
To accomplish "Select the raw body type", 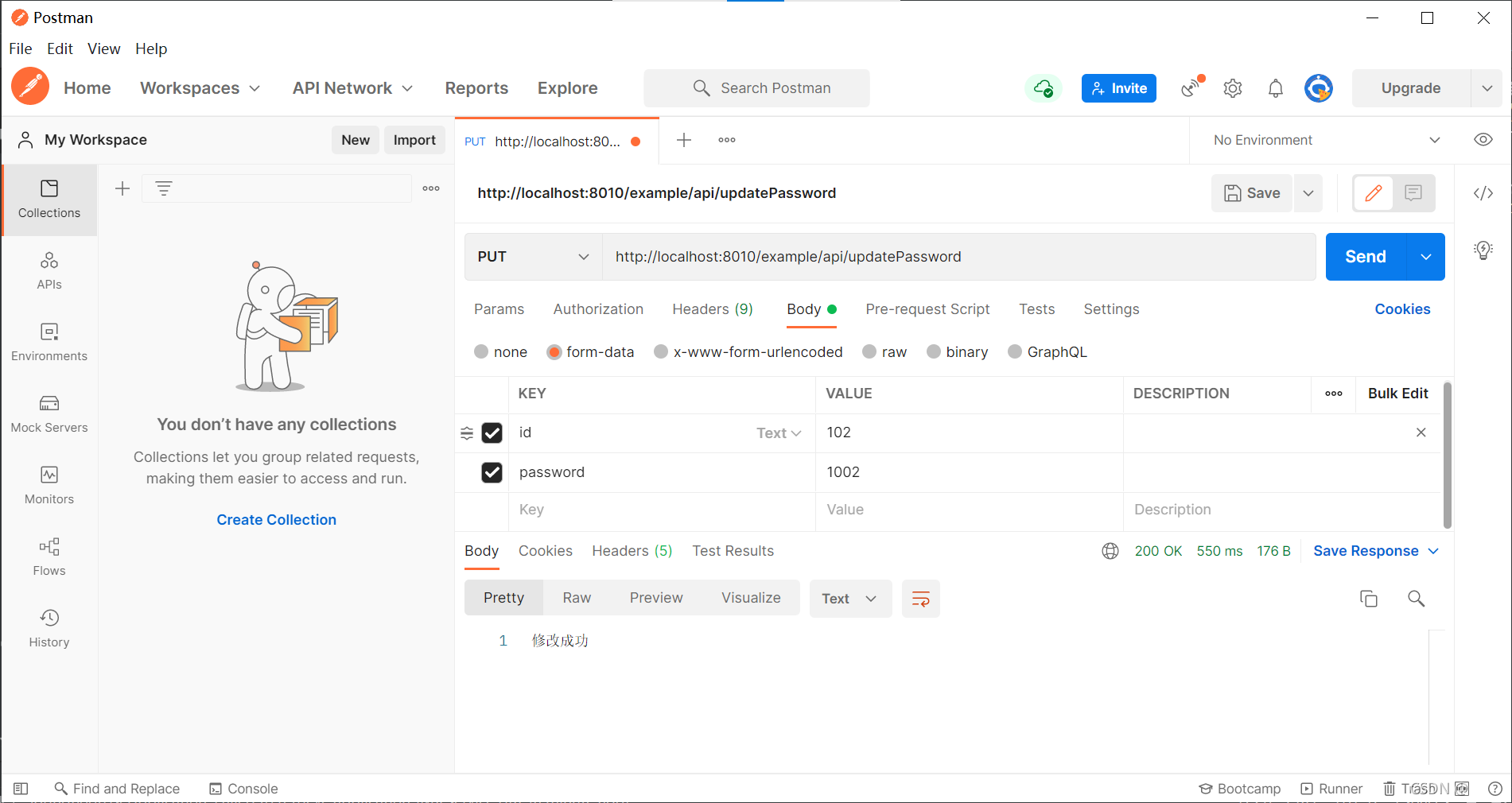I will click(x=869, y=351).
